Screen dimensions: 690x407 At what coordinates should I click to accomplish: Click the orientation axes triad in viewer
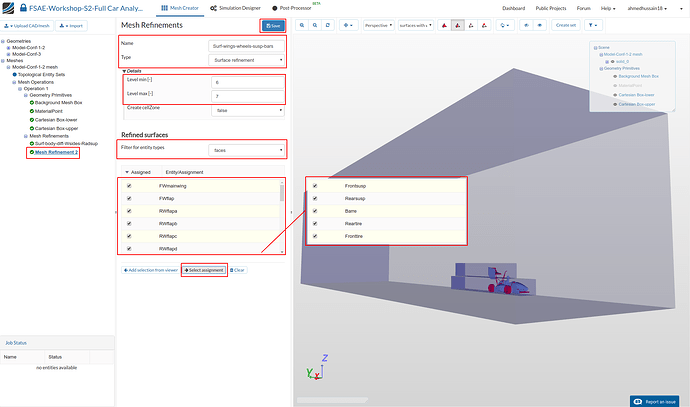click(x=318, y=368)
